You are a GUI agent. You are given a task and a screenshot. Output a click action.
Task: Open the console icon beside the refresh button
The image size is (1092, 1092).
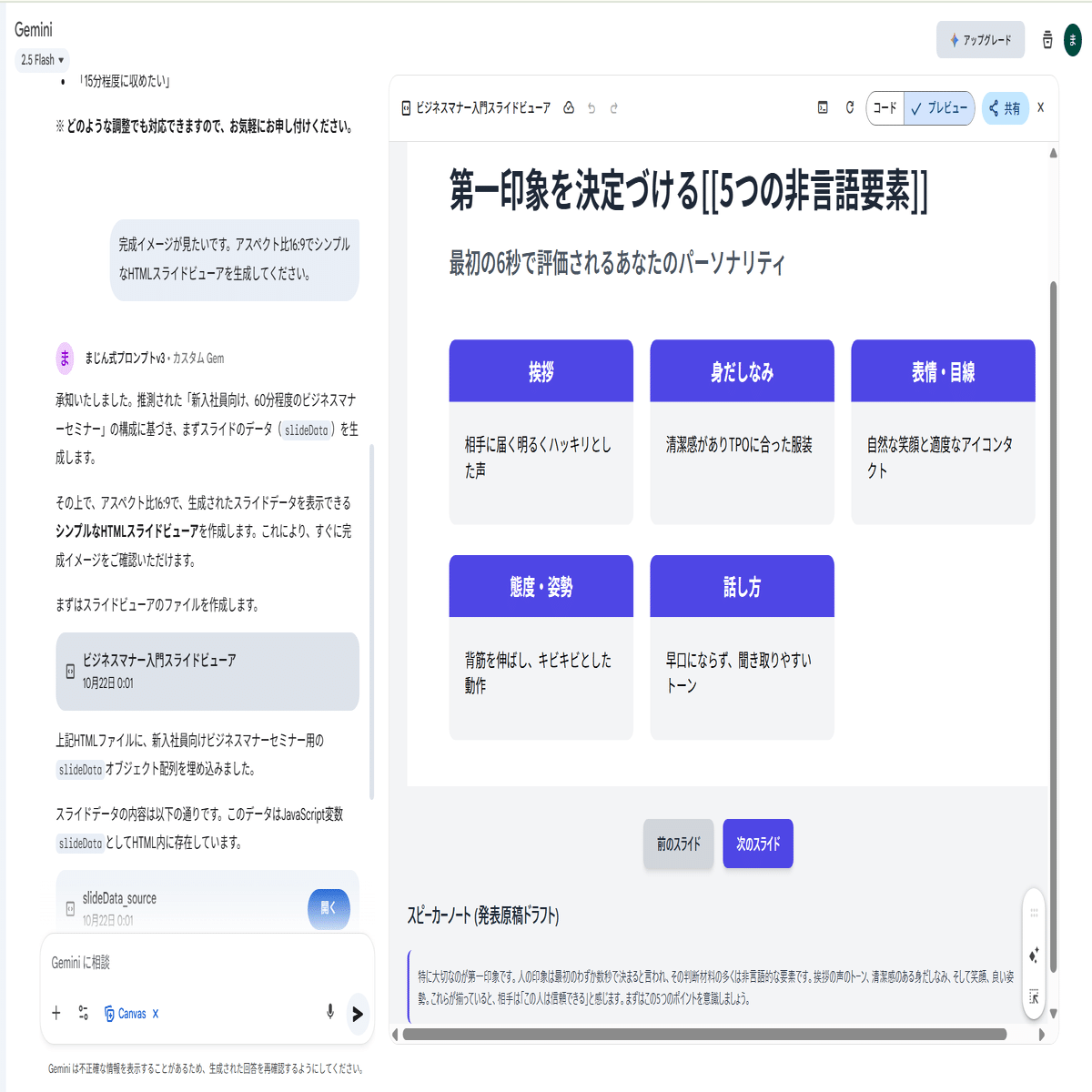click(822, 107)
